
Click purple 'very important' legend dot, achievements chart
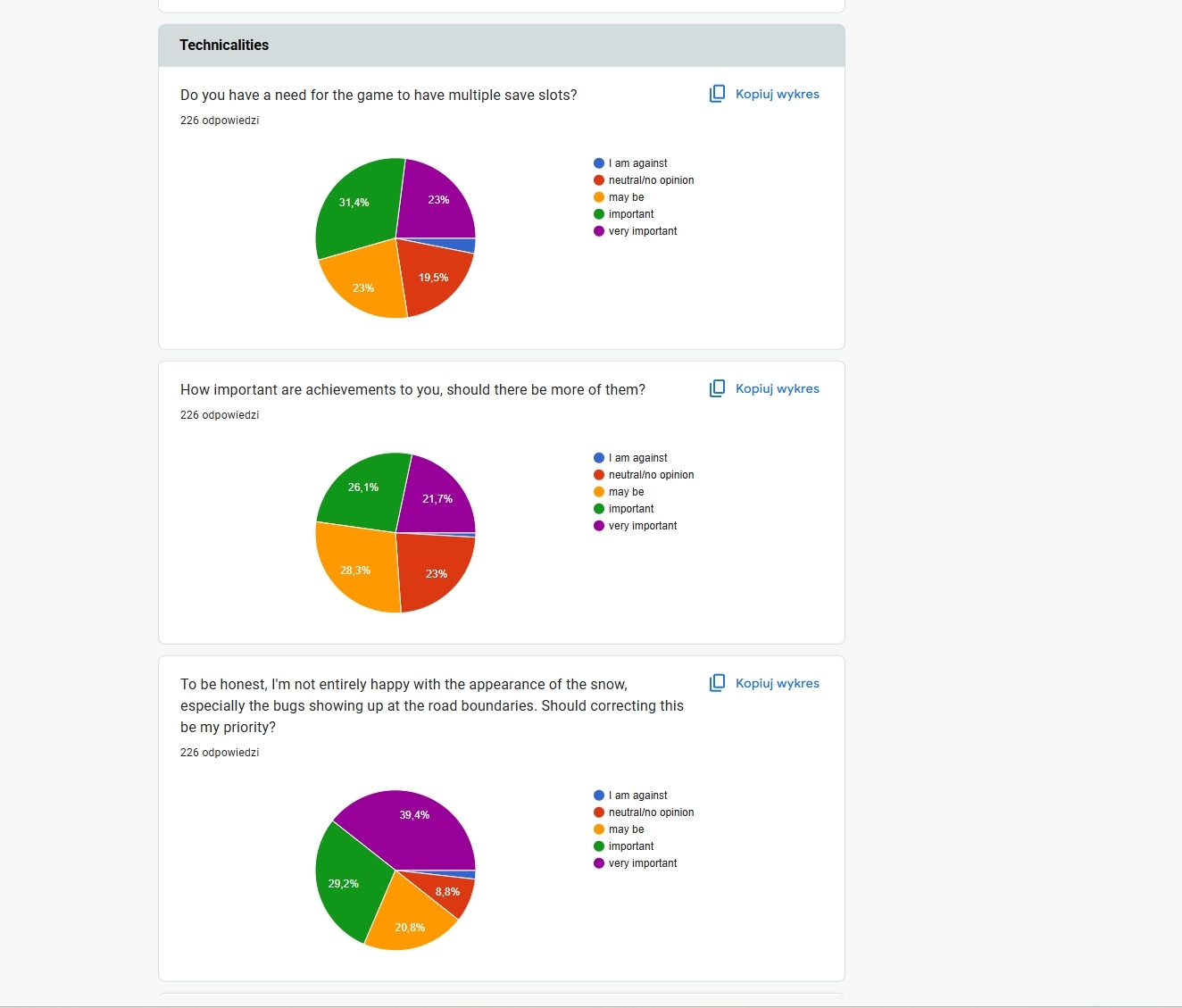599,526
